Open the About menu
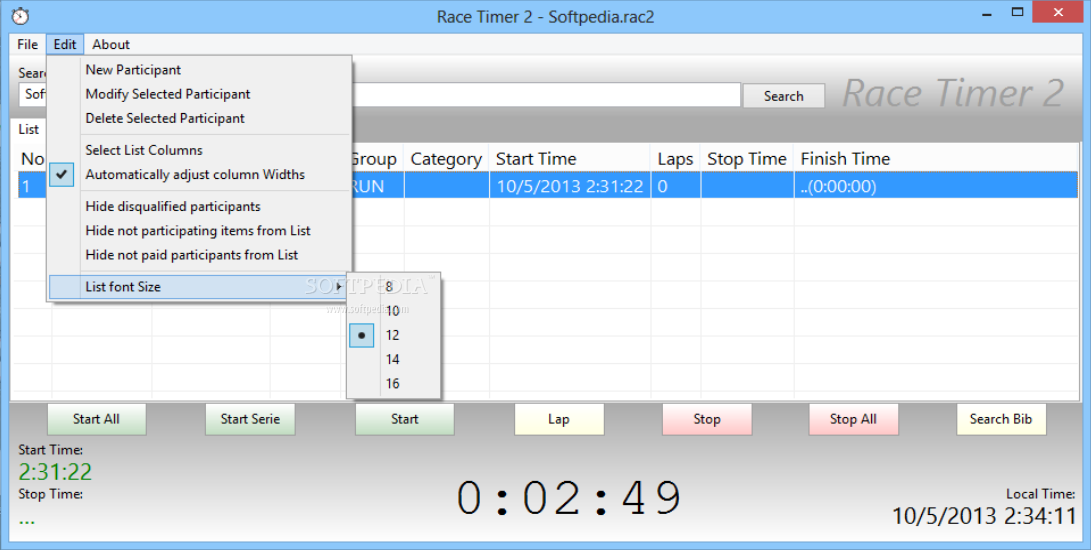Image resolution: width=1091 pixels, height=550 pixels. coord(111,45)
